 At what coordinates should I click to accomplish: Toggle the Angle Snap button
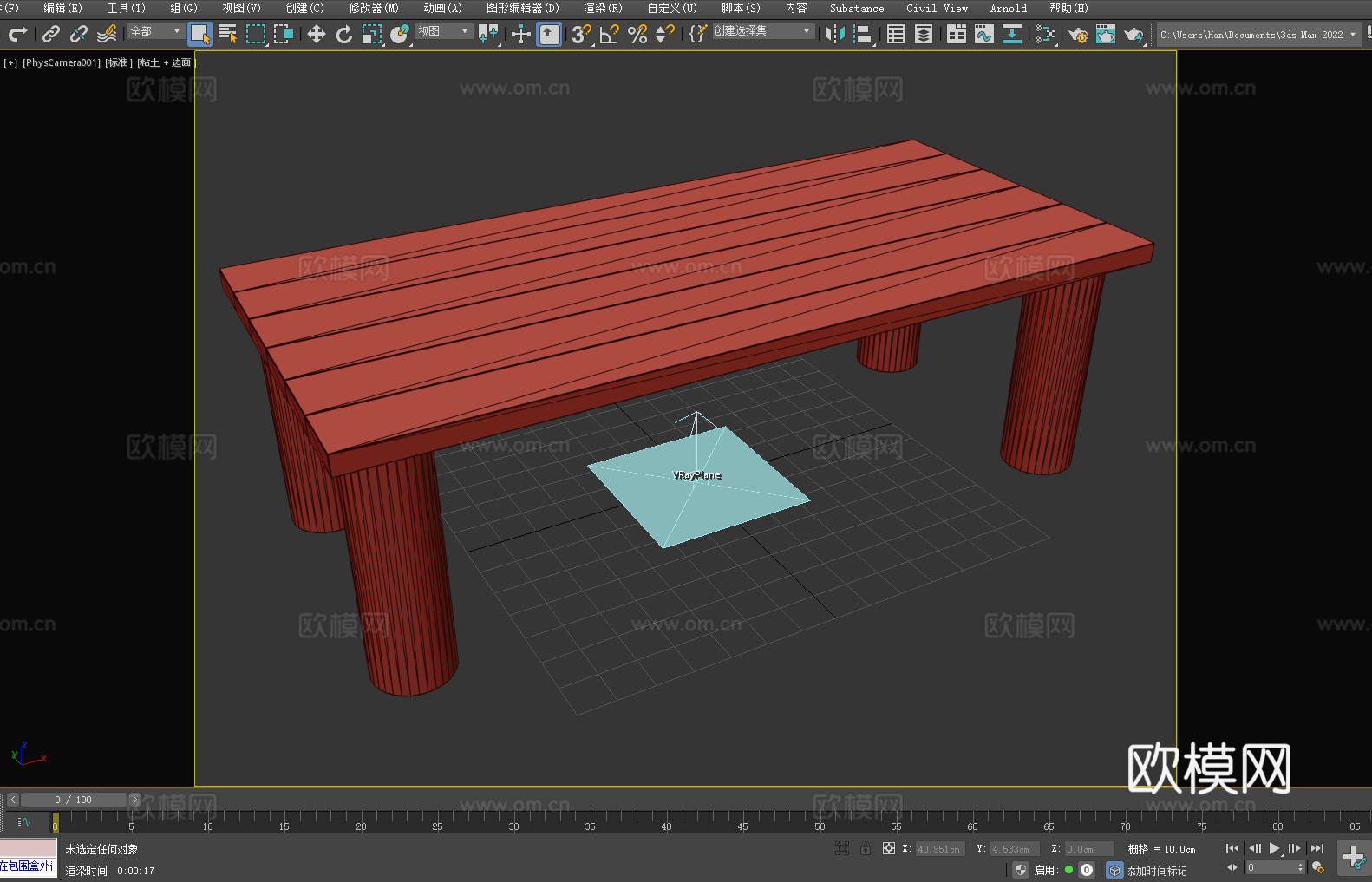610,34
